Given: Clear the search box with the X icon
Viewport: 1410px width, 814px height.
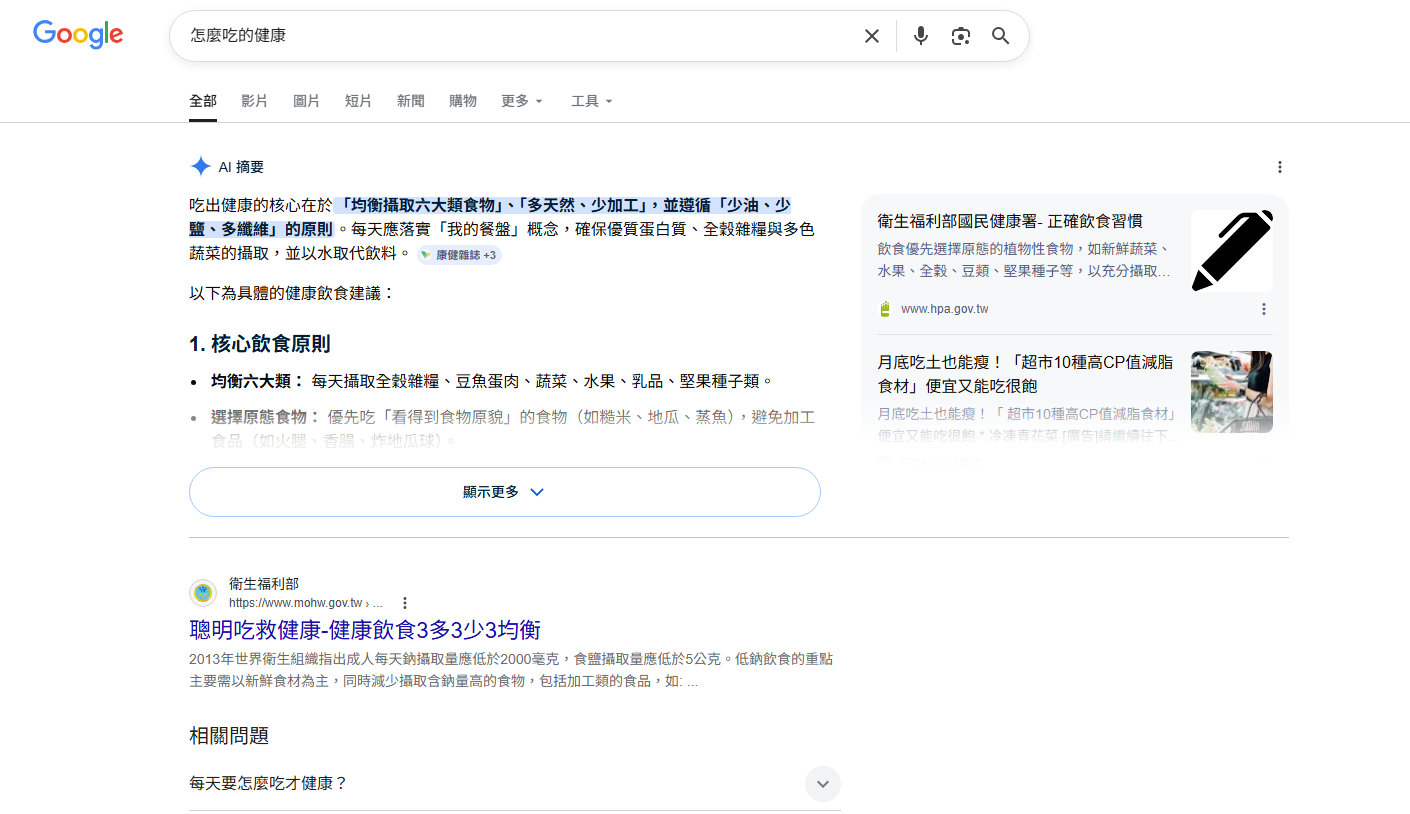Looking at the screenshot, I should coord(872,36).
